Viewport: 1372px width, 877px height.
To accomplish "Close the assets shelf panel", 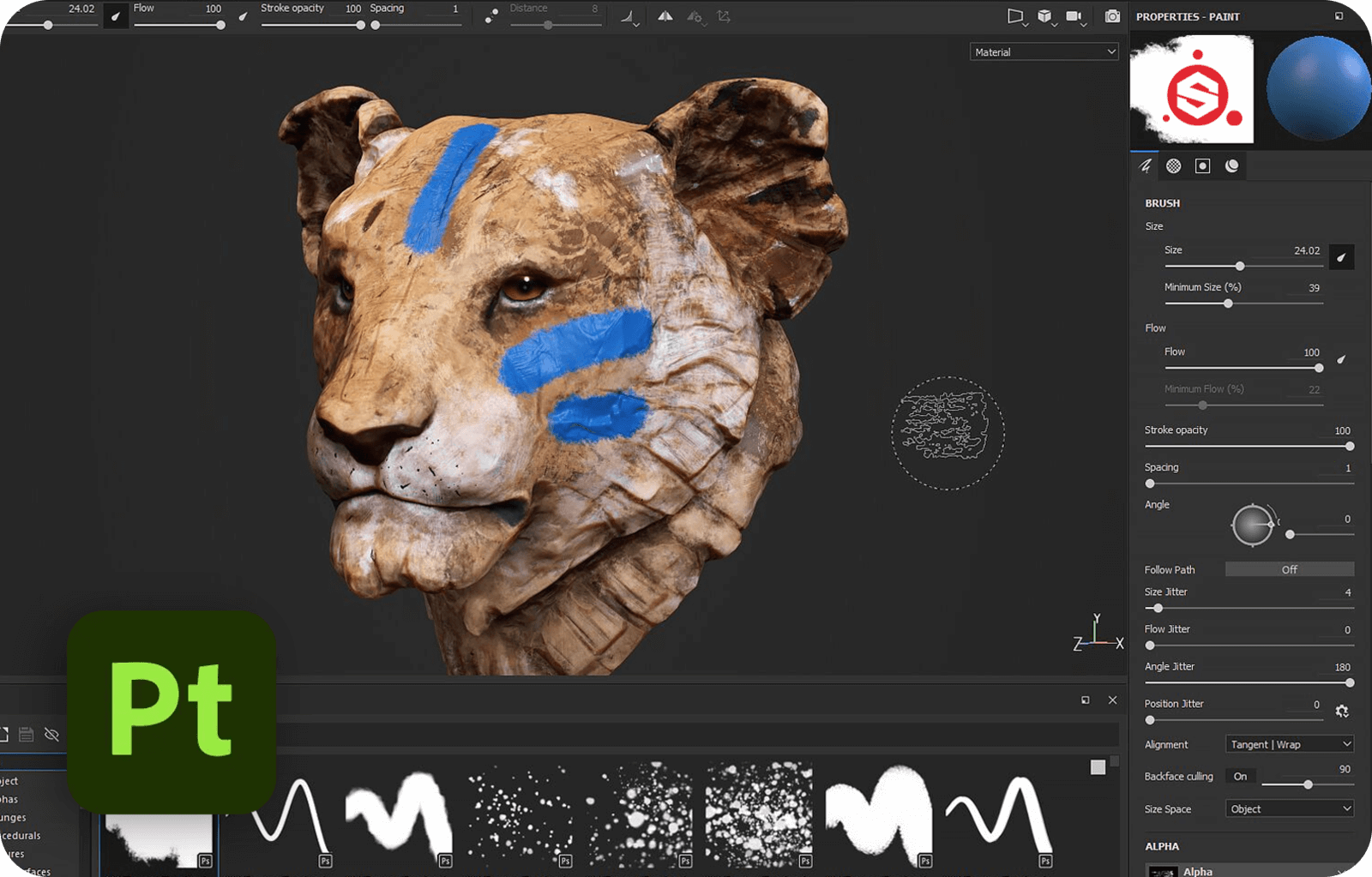I will pyautogui.click(x=1112, y=700).
